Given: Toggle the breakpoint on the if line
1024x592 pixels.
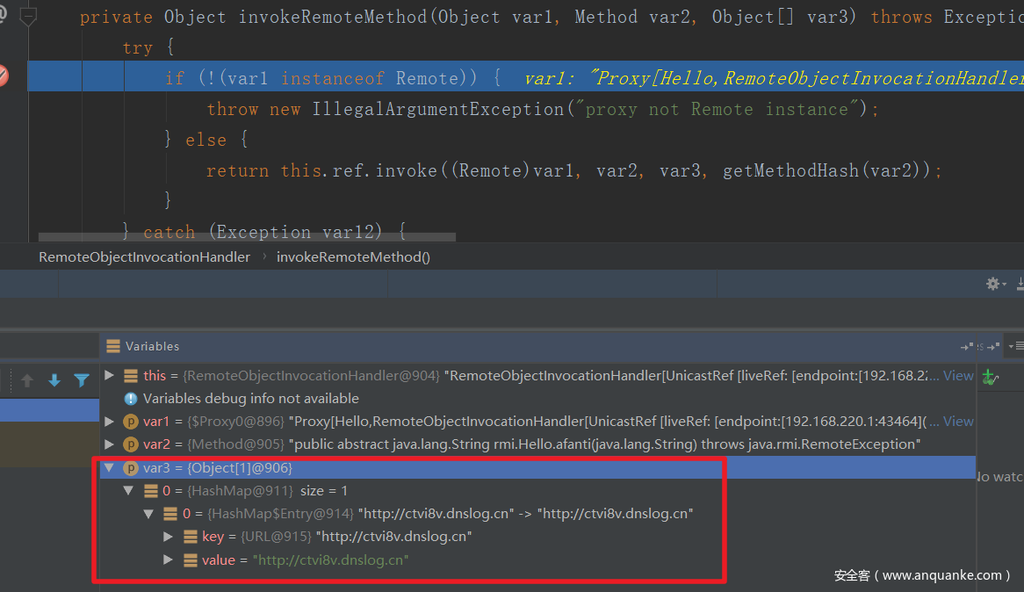Looking at the screenshot, I should pyautogui.click(x=4, y=76).
